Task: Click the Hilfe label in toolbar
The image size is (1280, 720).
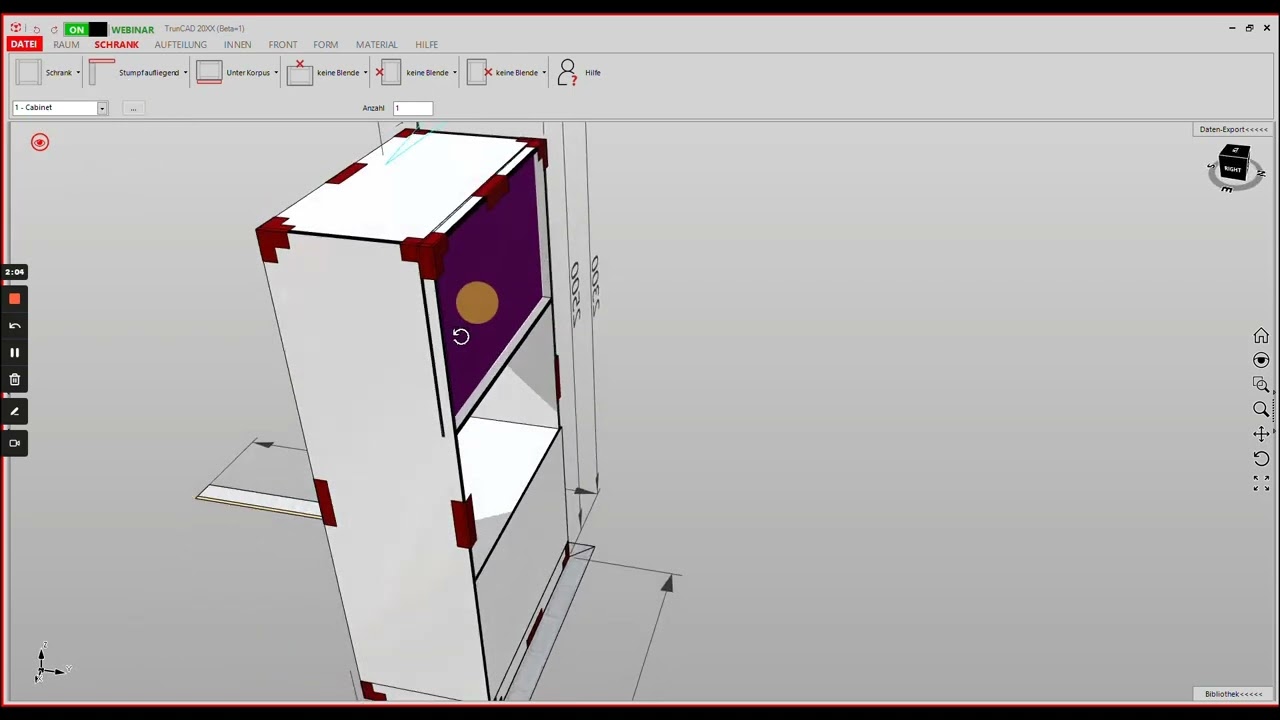Action: click(x=593, y=73)
